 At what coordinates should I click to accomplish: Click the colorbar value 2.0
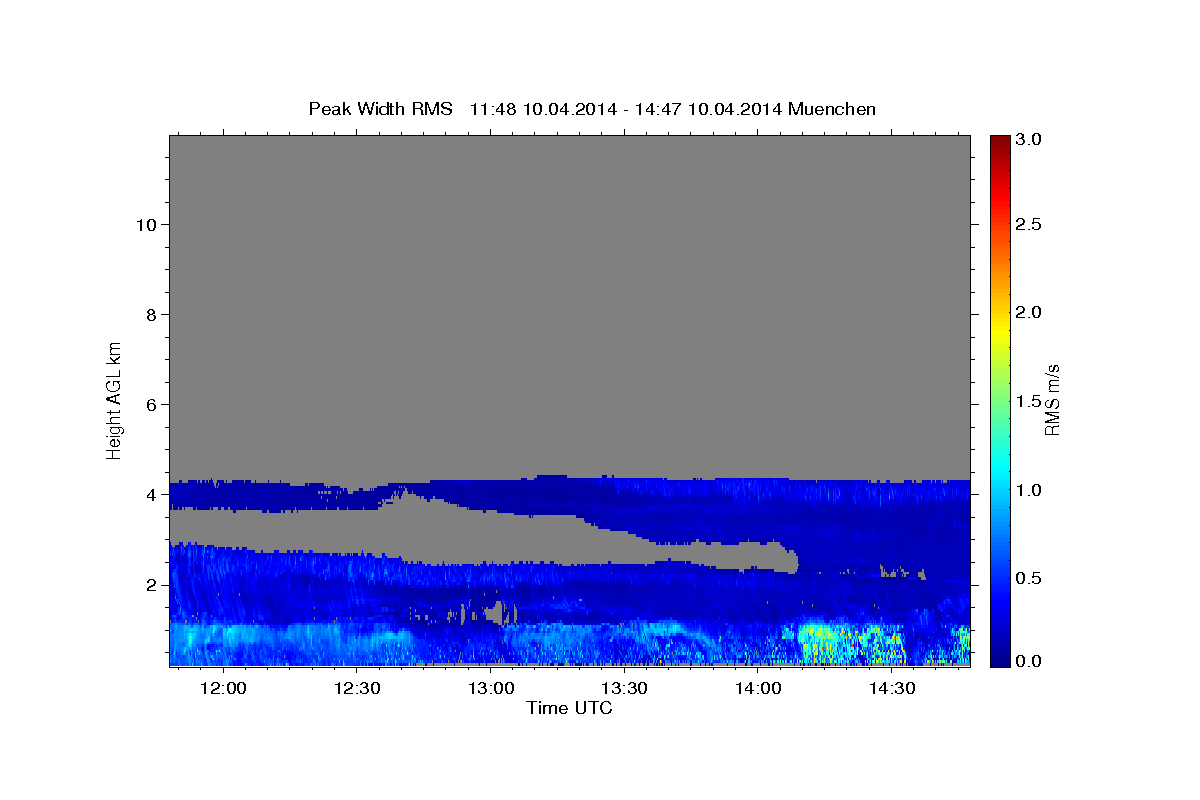tap(1030, 312)
